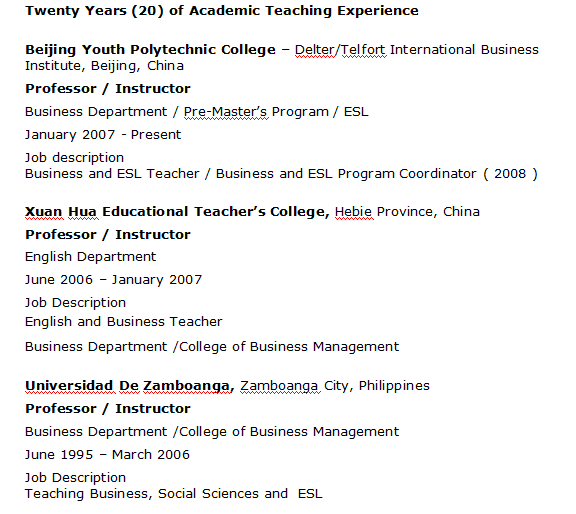This screenshot has width=576, height=514.
Task: Click the bold word 'Zamboanga,' in heading
Action: tap(189, 386)
